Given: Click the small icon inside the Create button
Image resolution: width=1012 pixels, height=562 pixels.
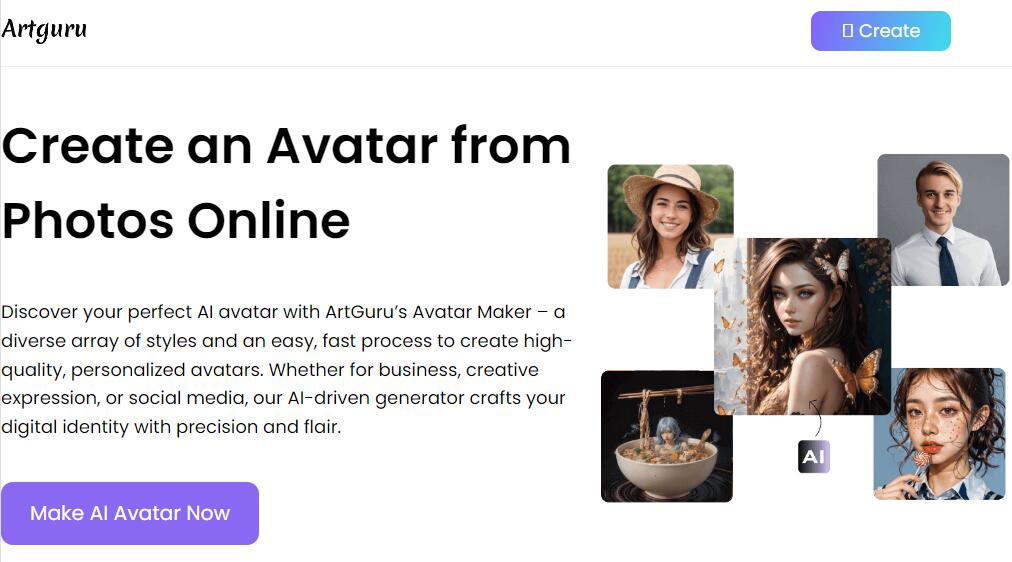Looking at the screenshot, I should pyautogui.click(x=847, y=30).
